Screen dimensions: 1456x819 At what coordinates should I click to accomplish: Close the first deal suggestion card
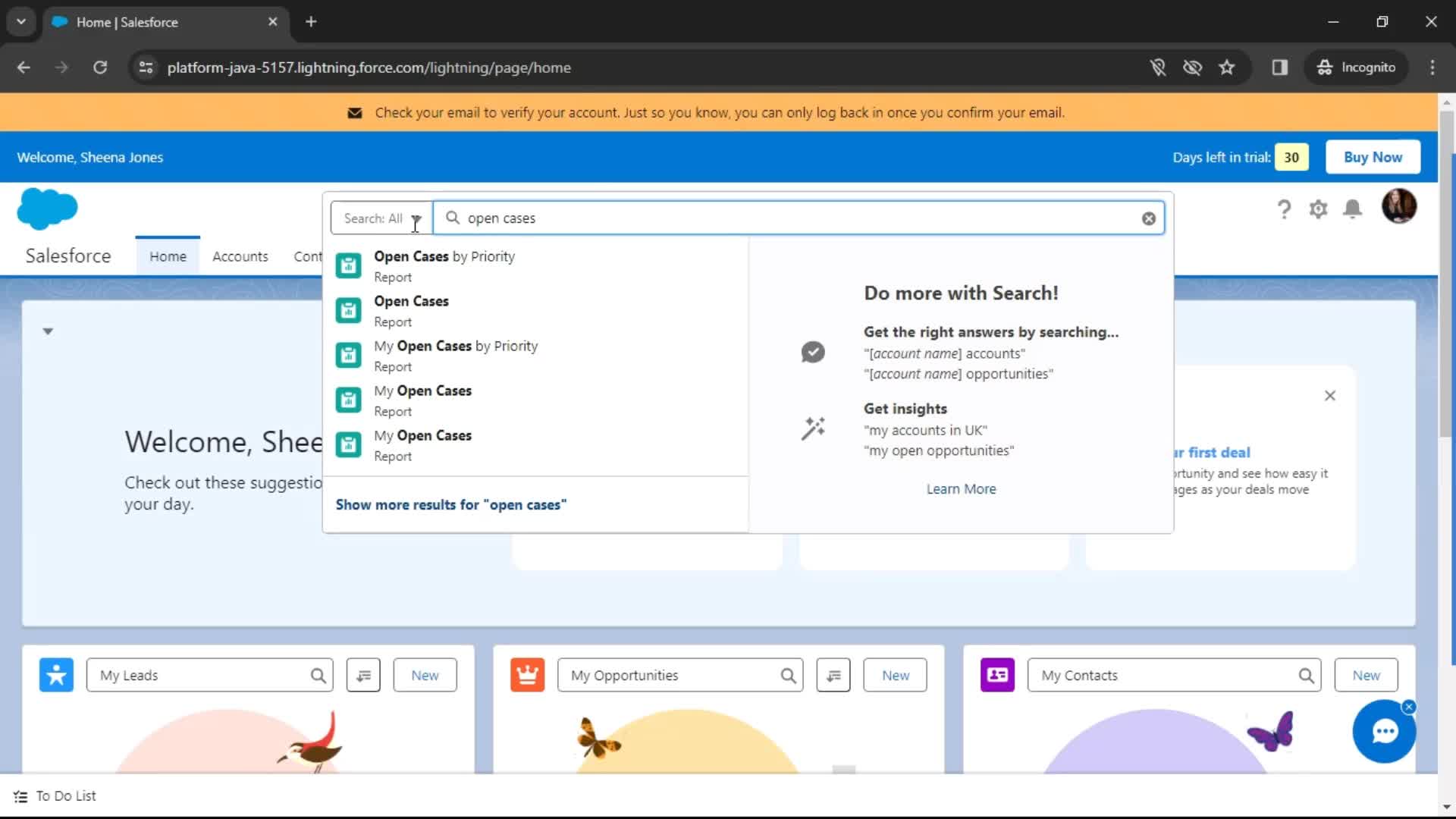[x=1330, y=396]
